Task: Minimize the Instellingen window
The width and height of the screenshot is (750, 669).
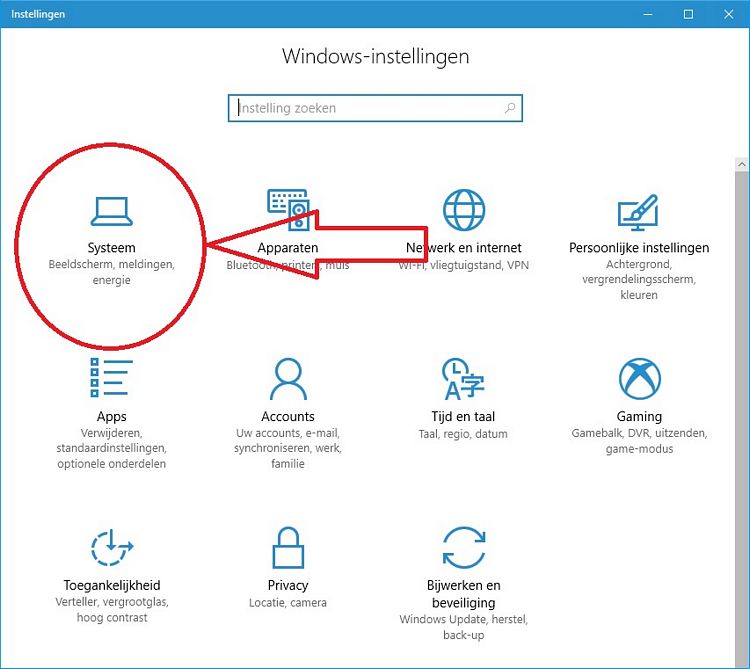Action: 648,14
